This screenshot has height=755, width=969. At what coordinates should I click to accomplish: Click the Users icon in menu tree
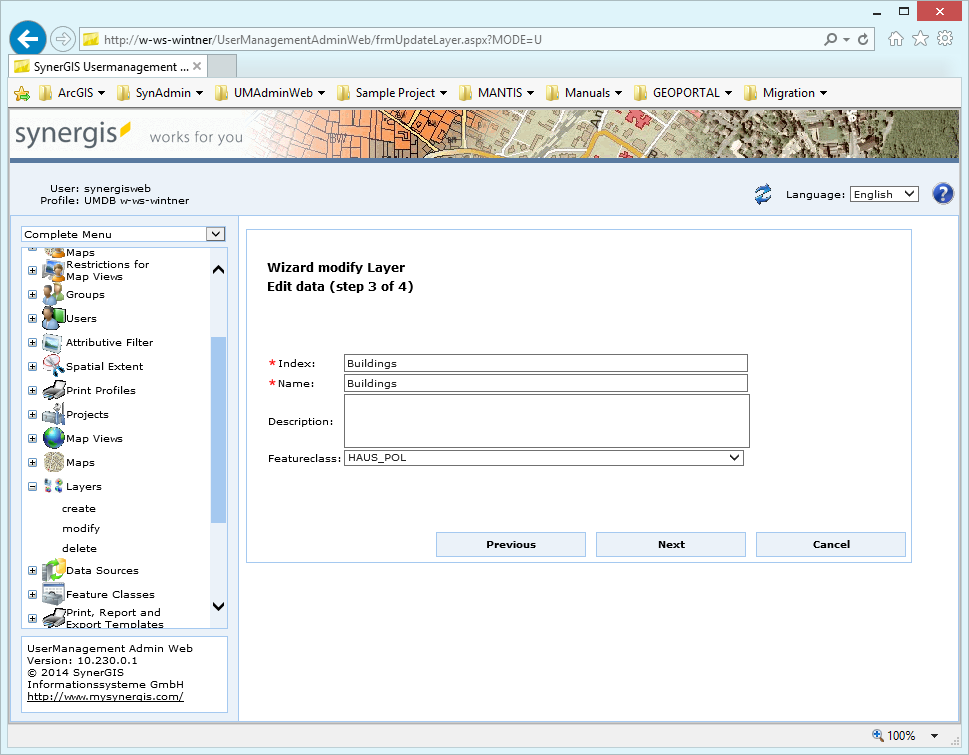53,318
